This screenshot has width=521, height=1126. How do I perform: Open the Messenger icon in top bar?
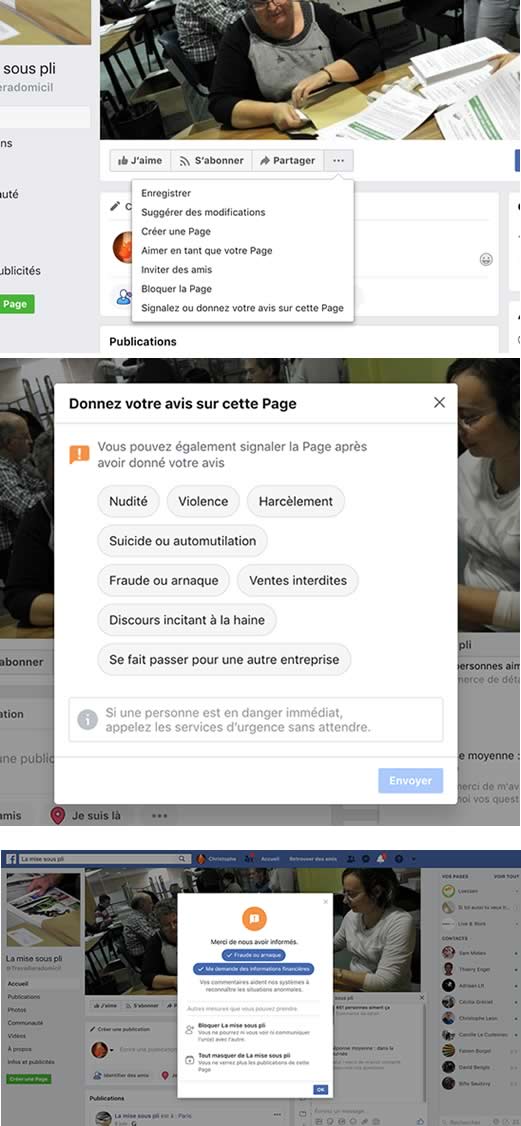coord(366,858)
